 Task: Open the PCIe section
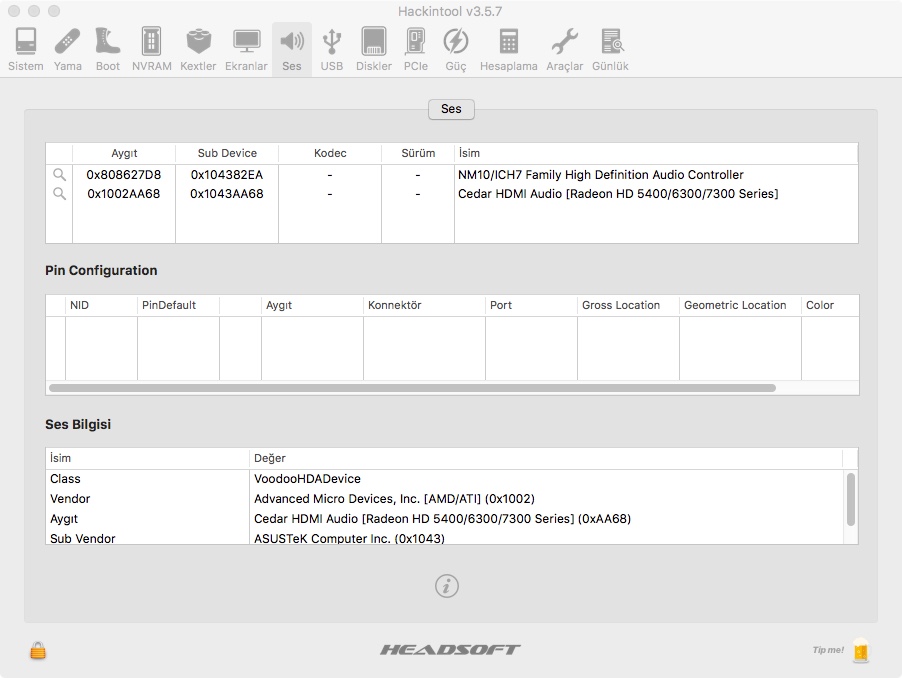tap(415, 49)
